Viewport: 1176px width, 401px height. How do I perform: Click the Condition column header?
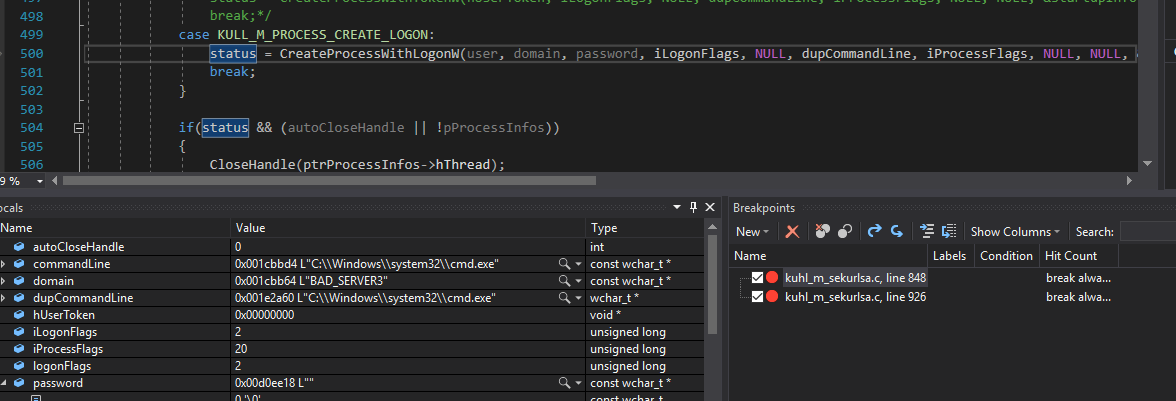(x=1005, y=256)
